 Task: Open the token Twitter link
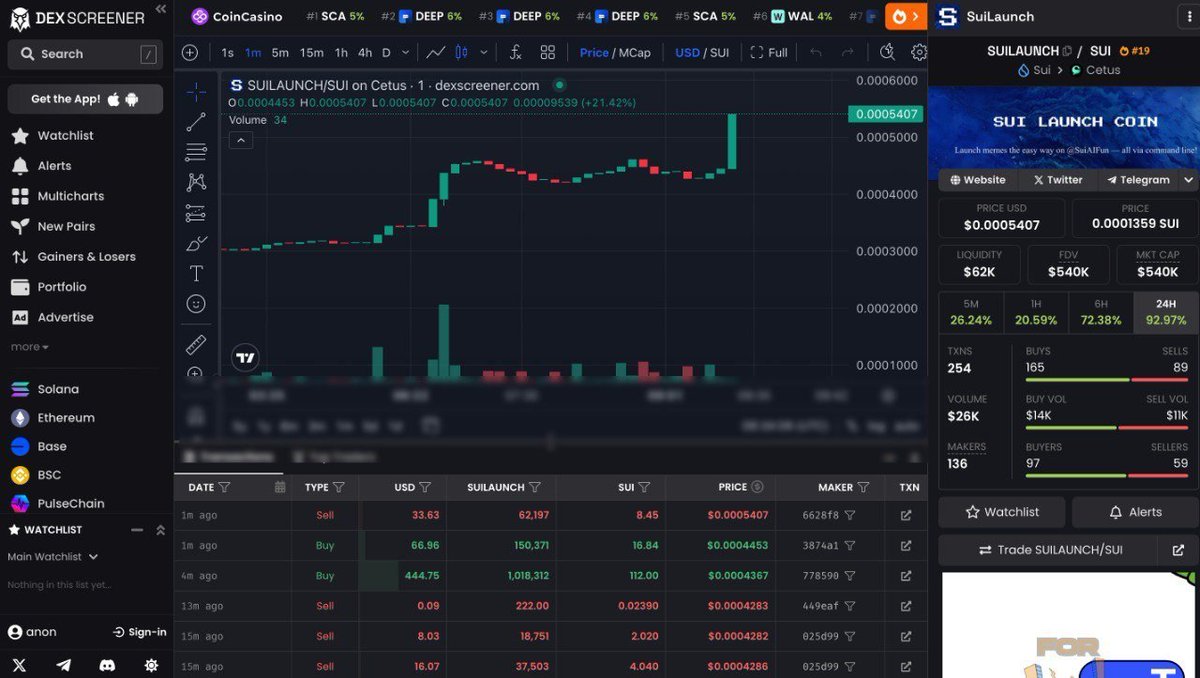coord(1058,180)
